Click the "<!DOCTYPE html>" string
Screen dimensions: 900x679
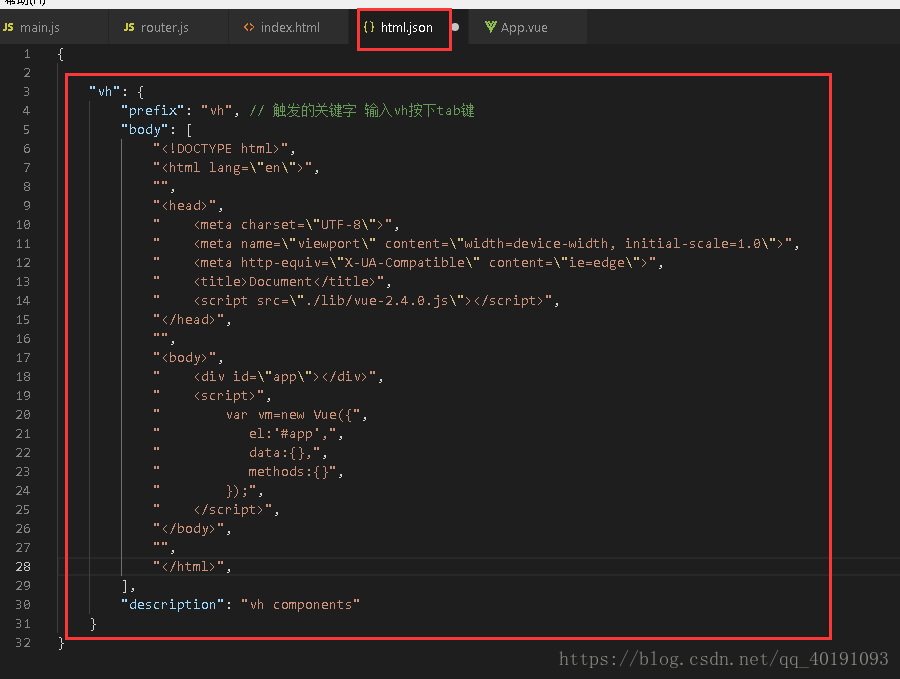click(x=220, y=149)
